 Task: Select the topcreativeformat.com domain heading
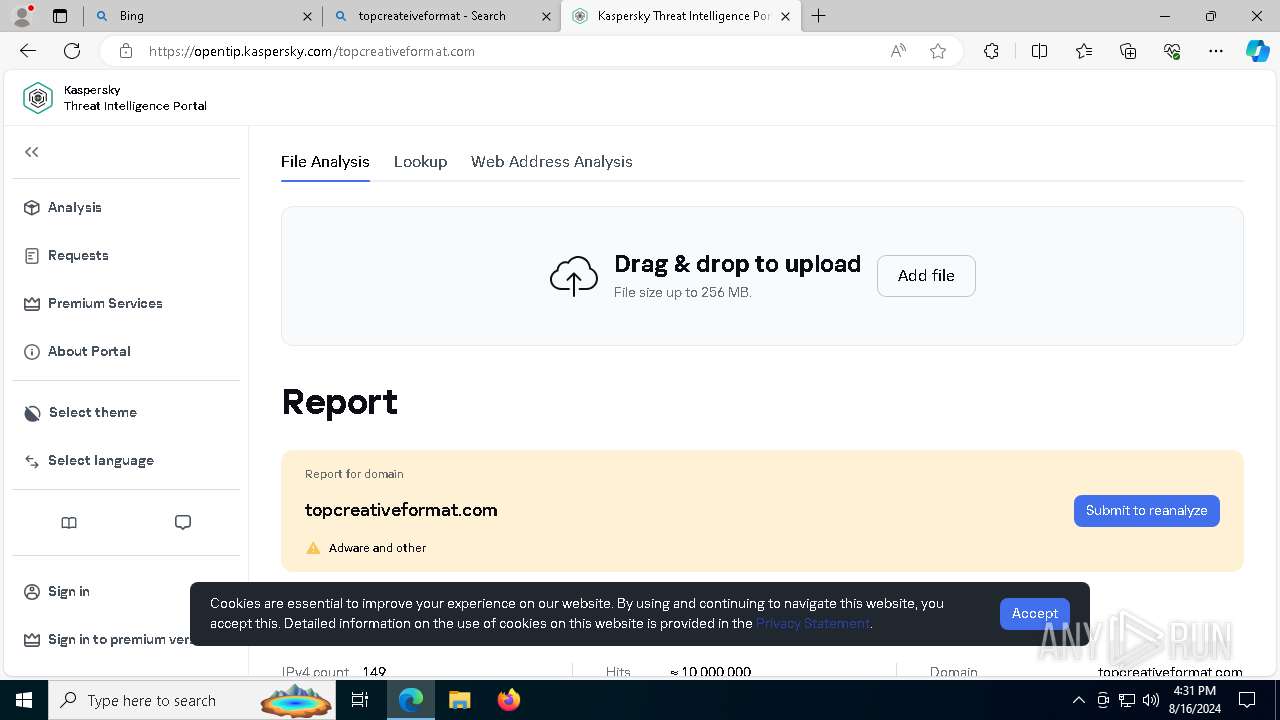pyautogui.click(x=401, y=510)
